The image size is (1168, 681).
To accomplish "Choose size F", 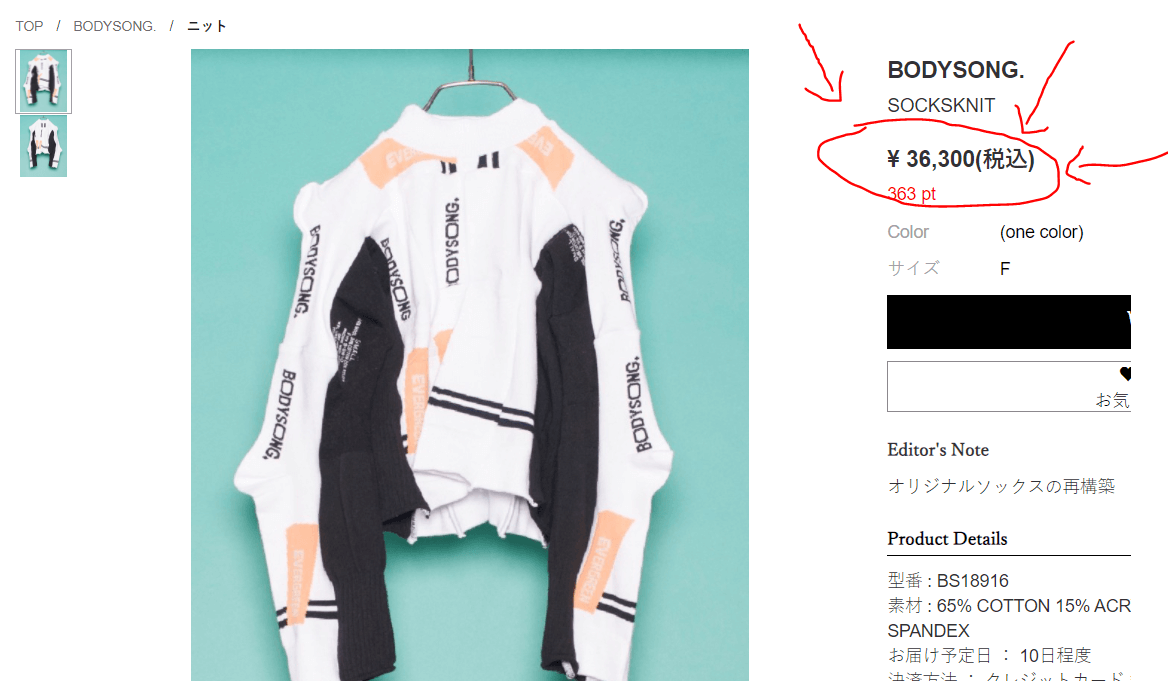I will click(x=1005, y=268).
